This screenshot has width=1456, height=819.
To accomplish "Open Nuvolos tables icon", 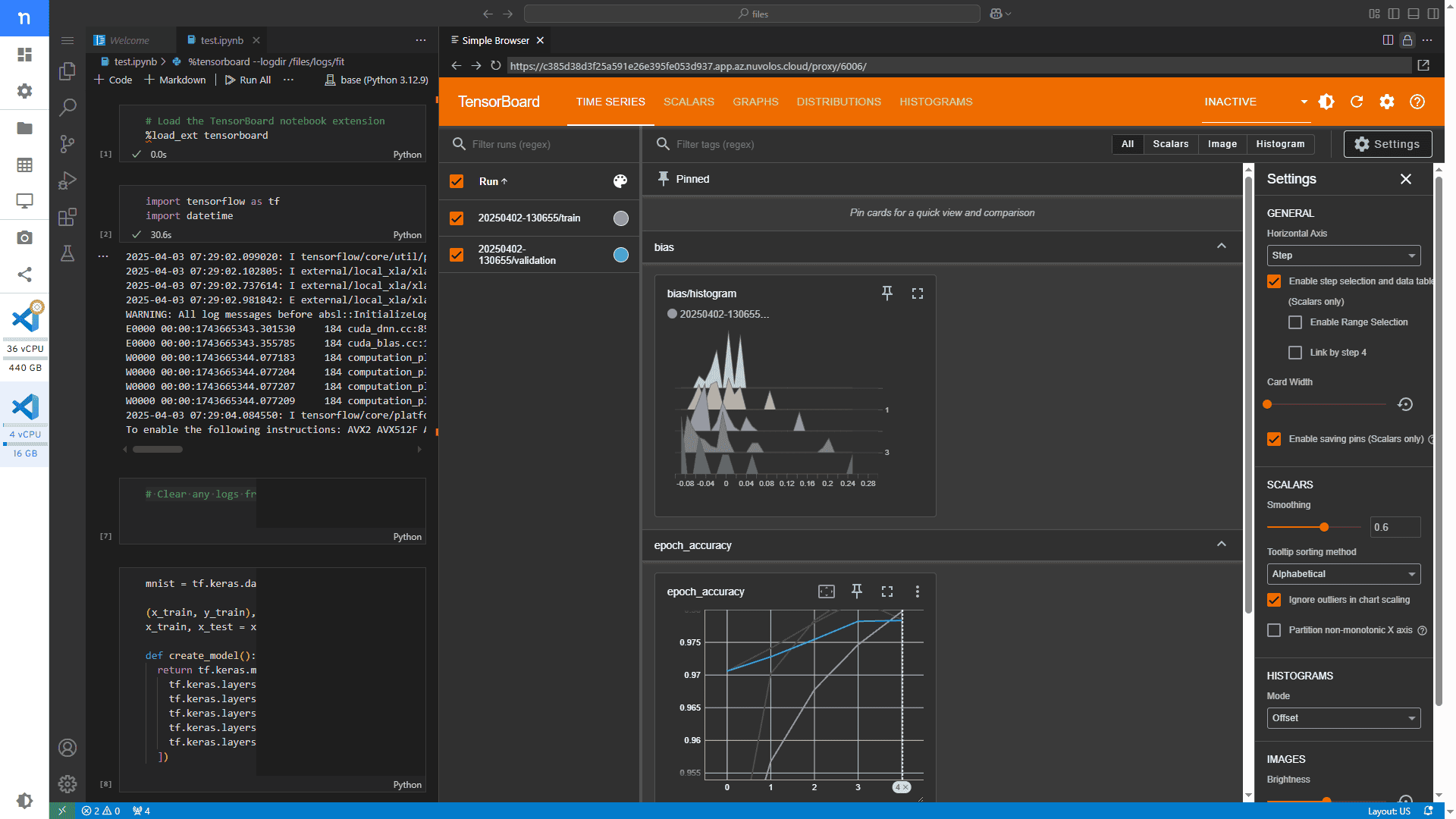I will pos(24,165).
